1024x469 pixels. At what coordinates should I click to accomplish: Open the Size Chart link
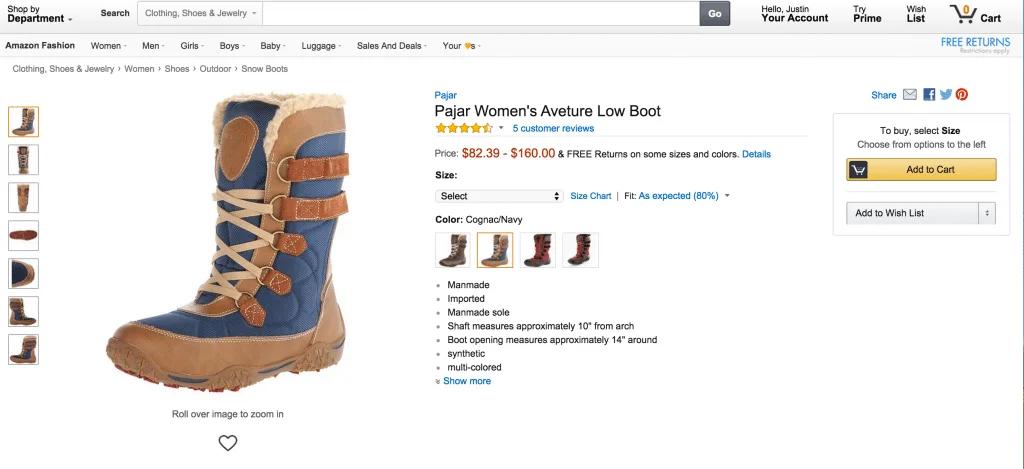tap(590, 196)
